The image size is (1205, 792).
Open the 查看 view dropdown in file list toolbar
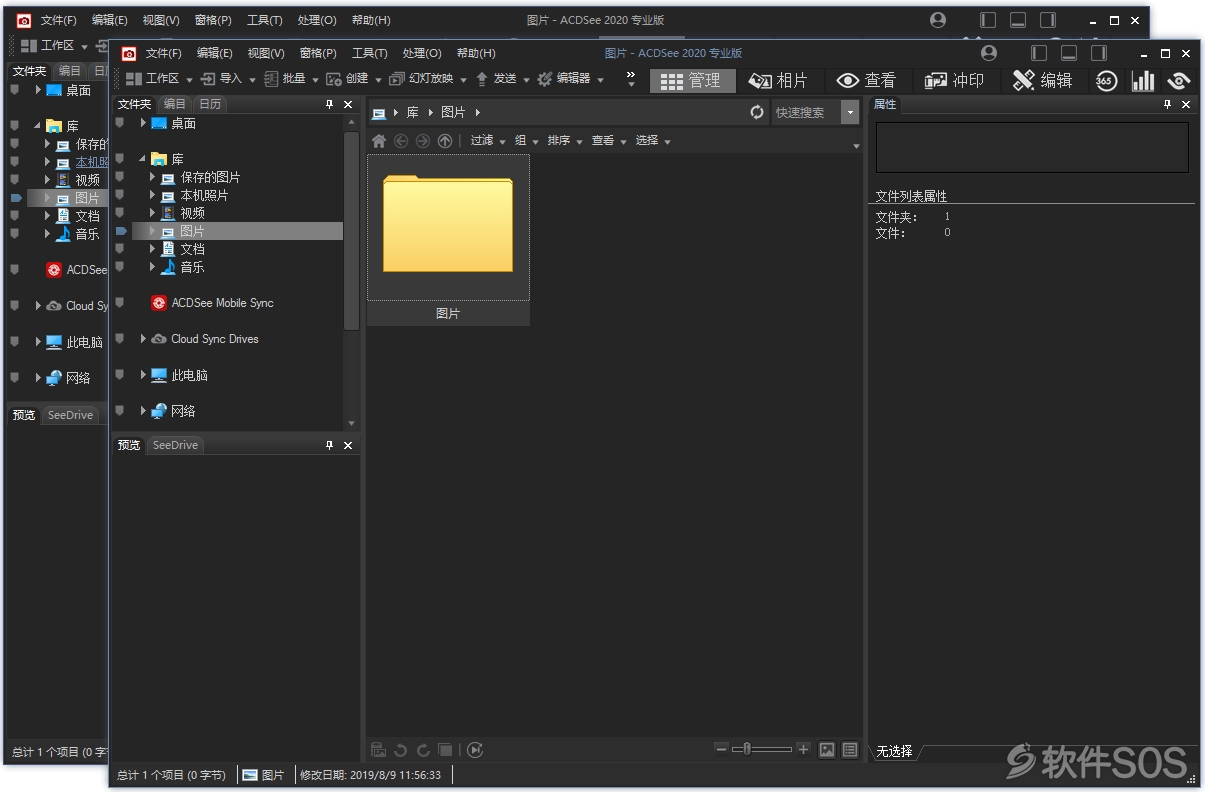pyautogui.click(x=609, y=141)
